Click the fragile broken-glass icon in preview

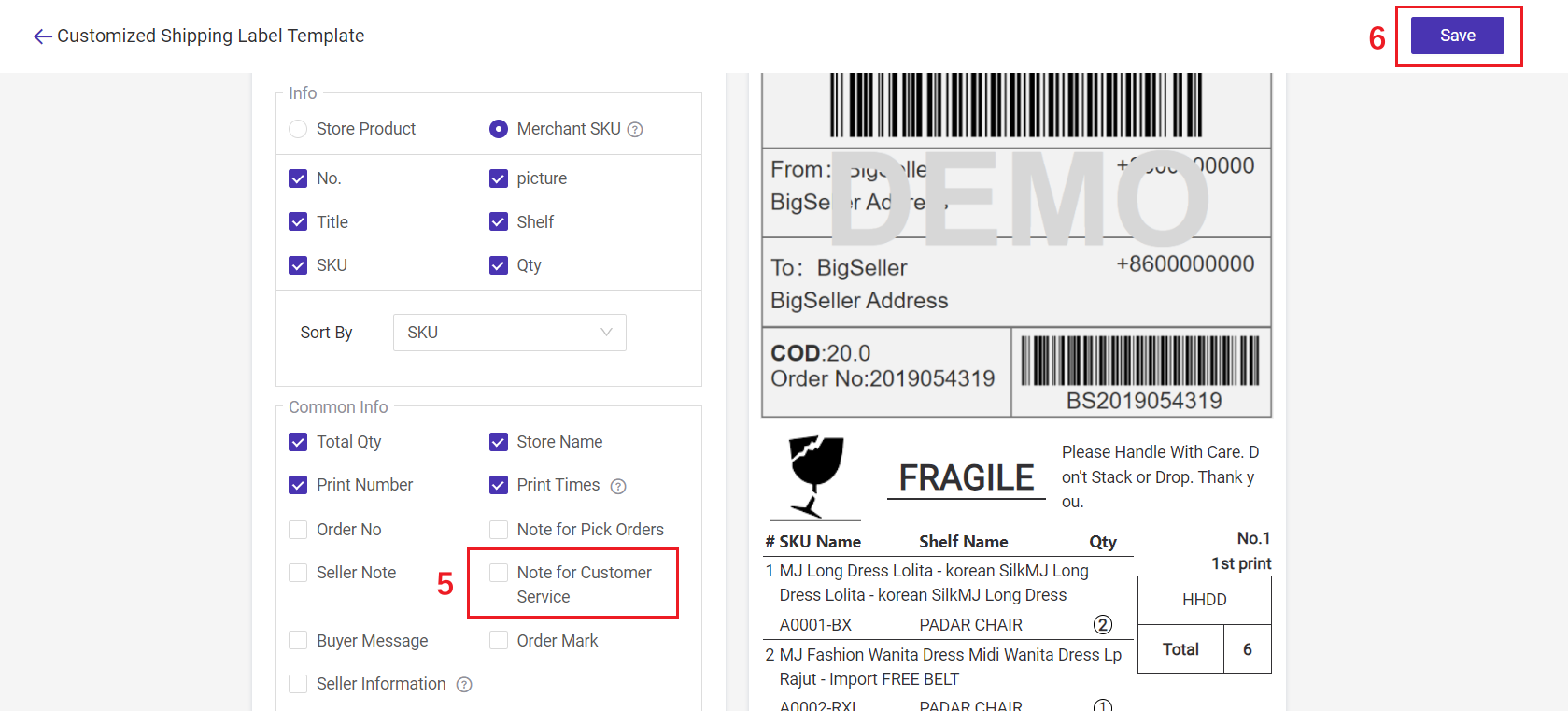[815, 475]
